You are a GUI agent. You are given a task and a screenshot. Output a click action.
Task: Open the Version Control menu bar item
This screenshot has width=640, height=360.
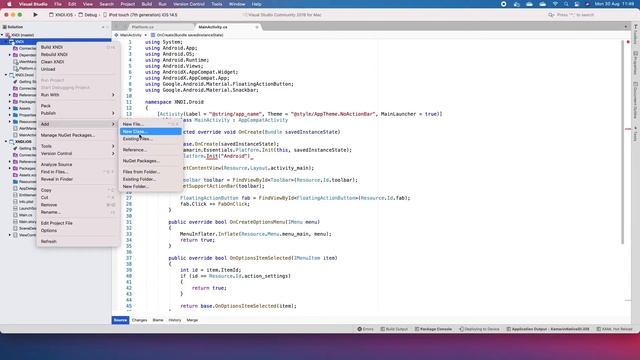189,4
